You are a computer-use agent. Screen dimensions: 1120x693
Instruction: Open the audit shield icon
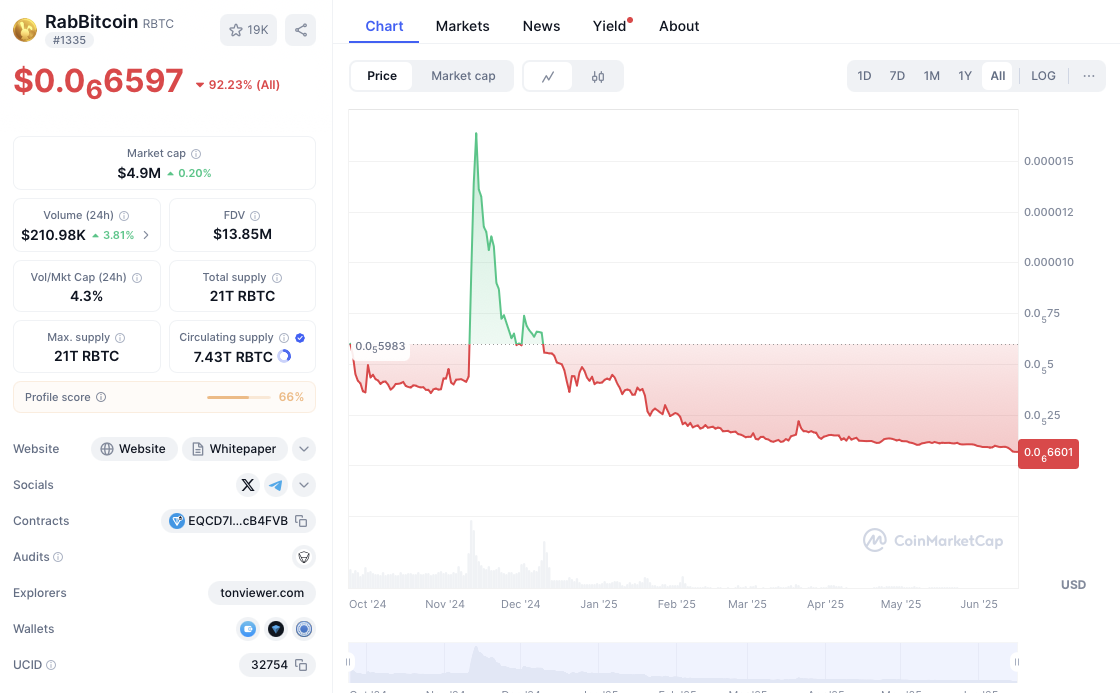click(304, 557)
